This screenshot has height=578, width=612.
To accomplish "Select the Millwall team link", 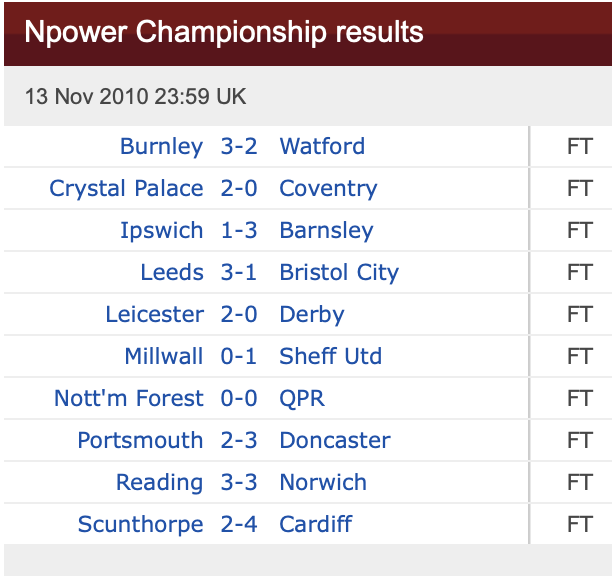I will 164,357.
